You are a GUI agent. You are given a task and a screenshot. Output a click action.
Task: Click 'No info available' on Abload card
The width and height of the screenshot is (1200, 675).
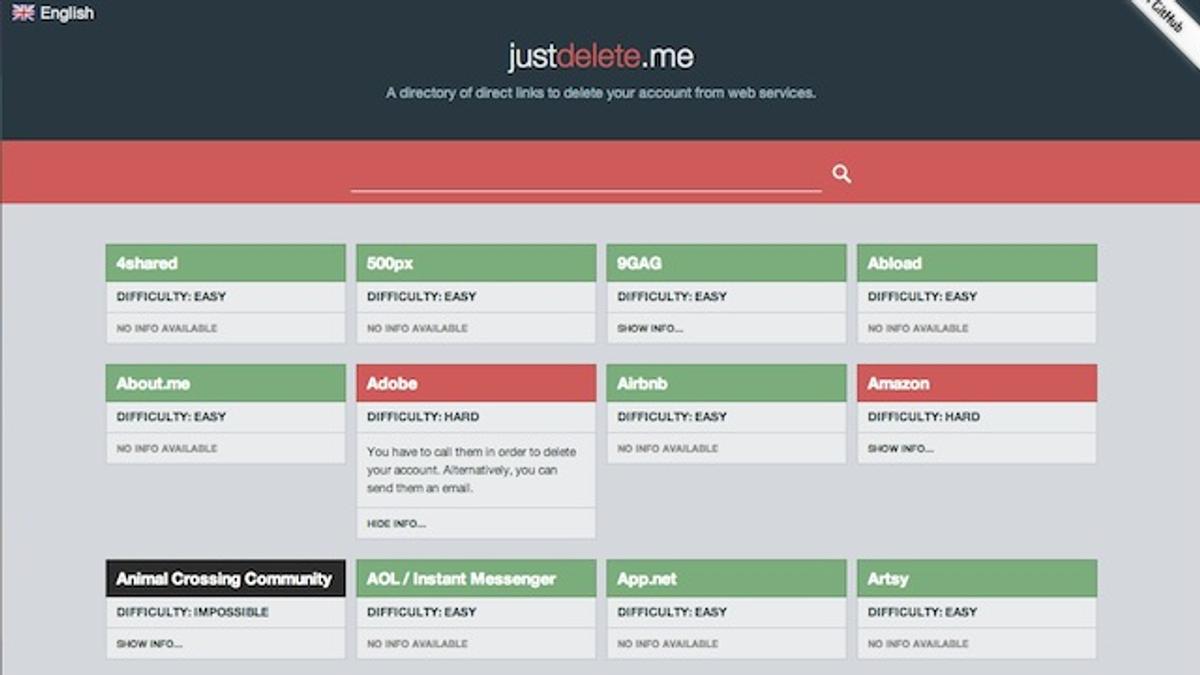[918, 328]
